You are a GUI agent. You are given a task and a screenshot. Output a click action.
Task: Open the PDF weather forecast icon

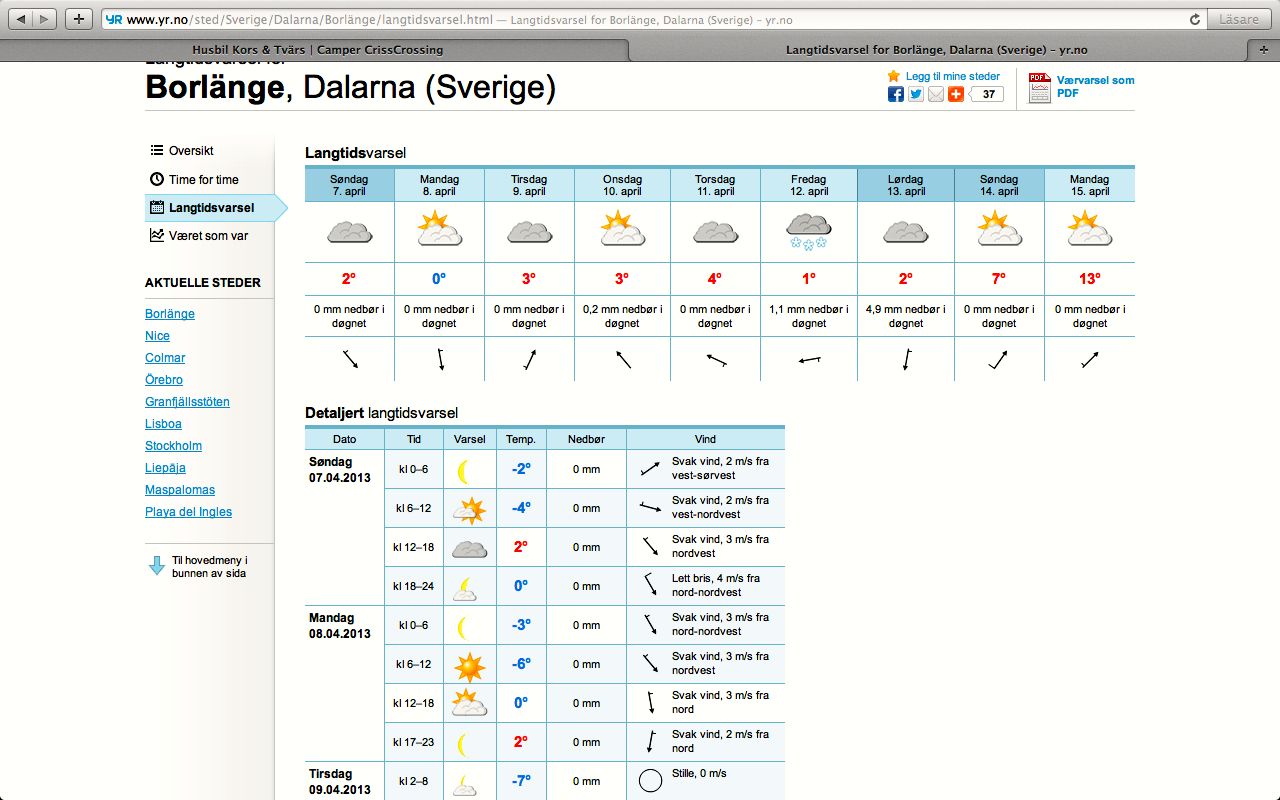(1040, 88)
